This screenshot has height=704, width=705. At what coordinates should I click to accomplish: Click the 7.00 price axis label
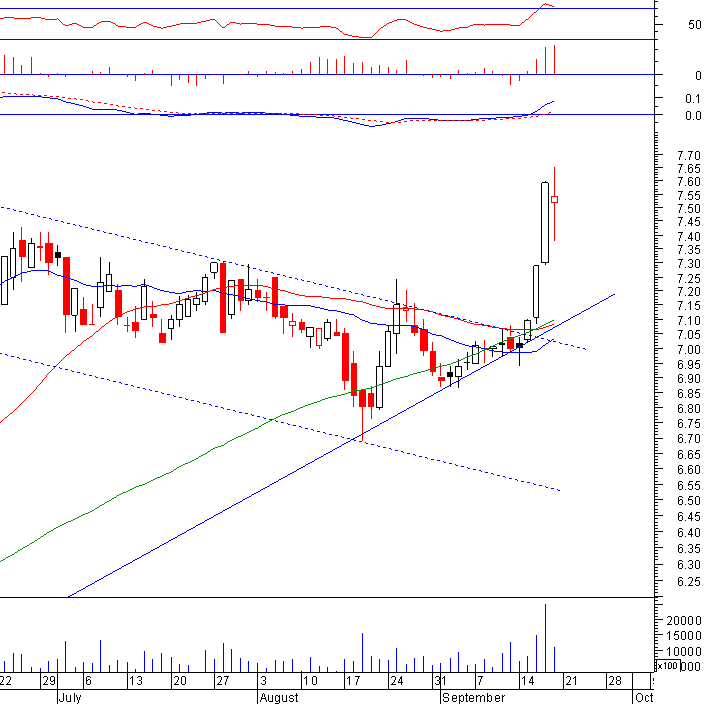tap(688, 350)
